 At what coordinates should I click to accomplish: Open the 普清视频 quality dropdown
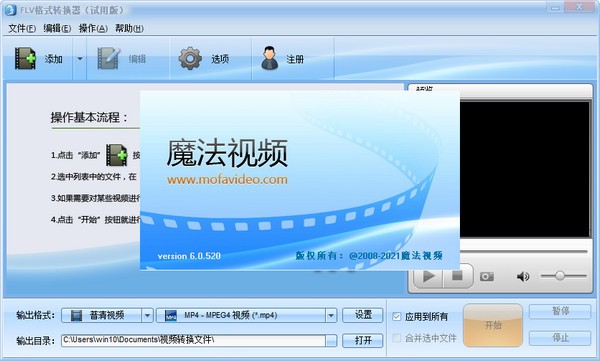(107, 315)
